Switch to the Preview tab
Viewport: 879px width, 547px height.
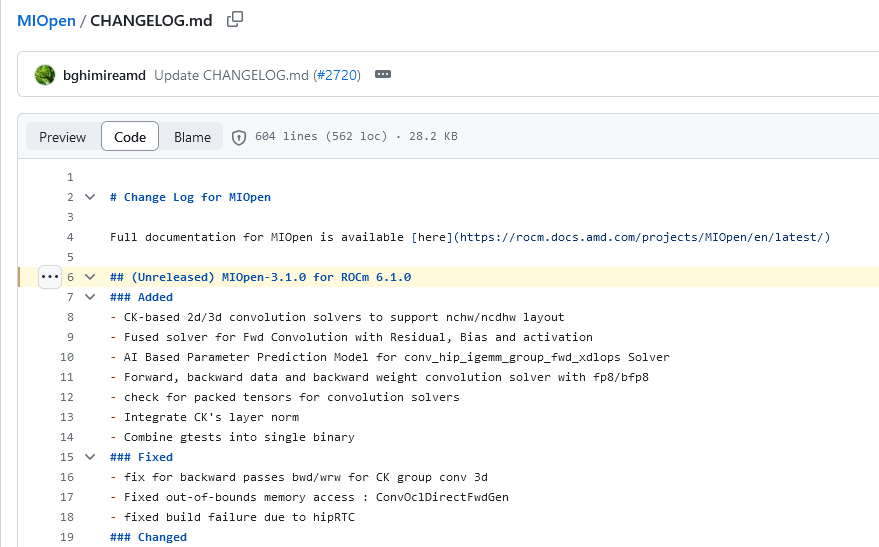(x=63, y=137)
